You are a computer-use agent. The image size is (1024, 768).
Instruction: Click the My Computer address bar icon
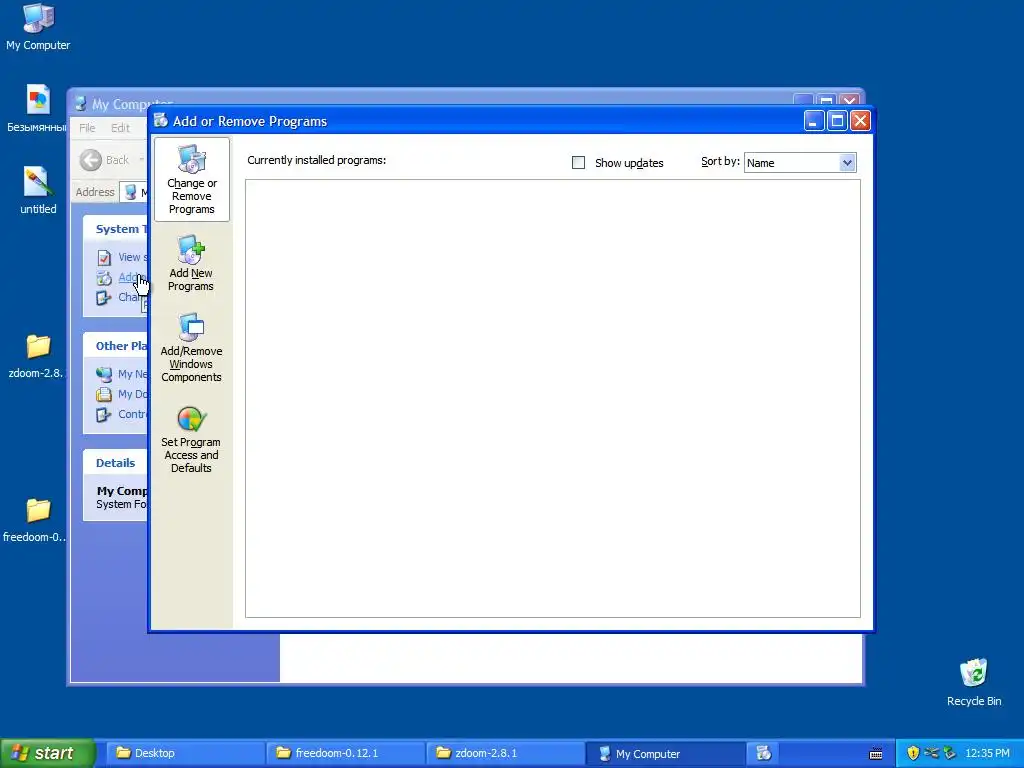tap(131, 192)
